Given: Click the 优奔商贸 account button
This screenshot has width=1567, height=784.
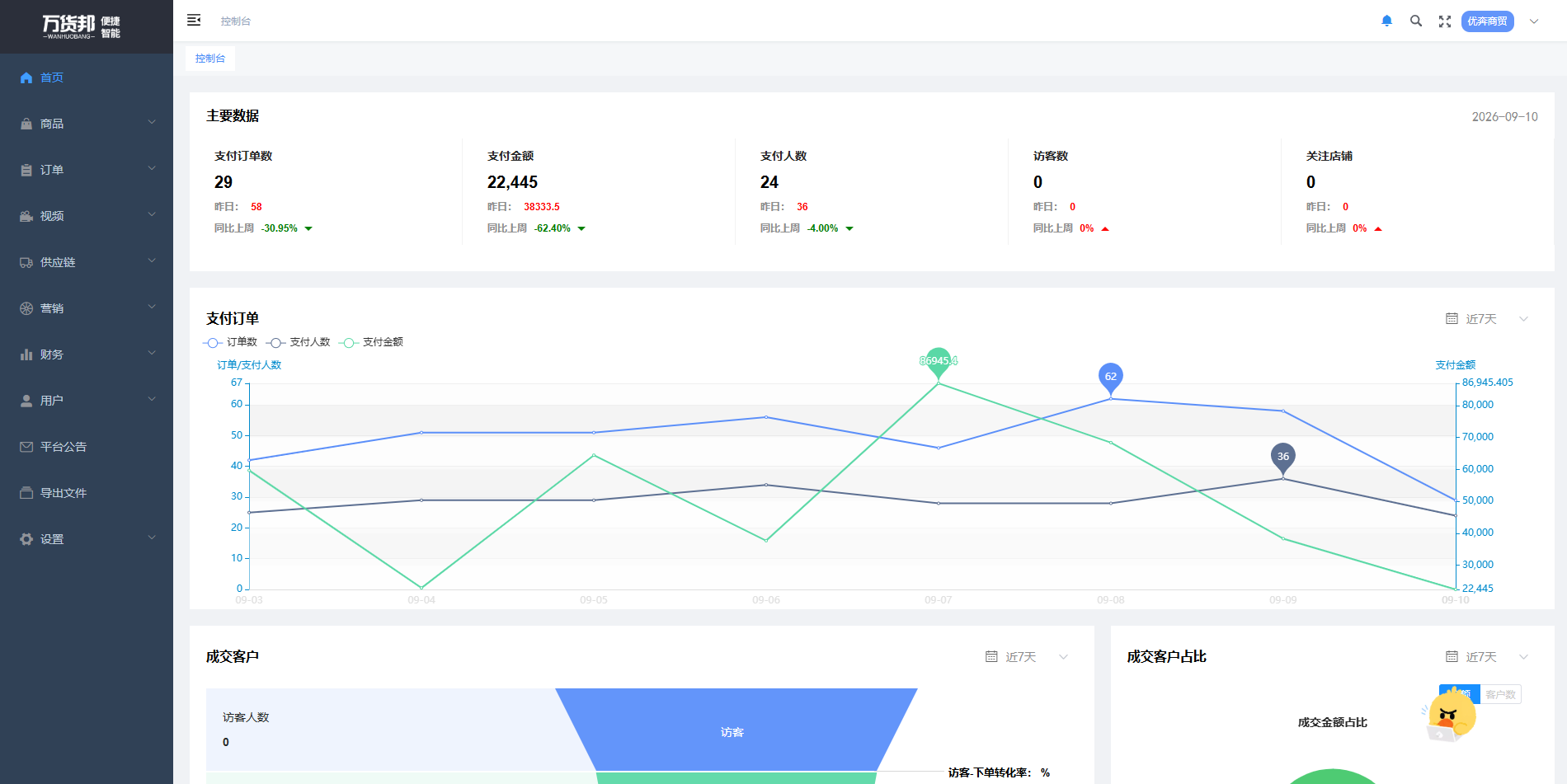Looking at the screenshot, I should [x=1488, y=21].
